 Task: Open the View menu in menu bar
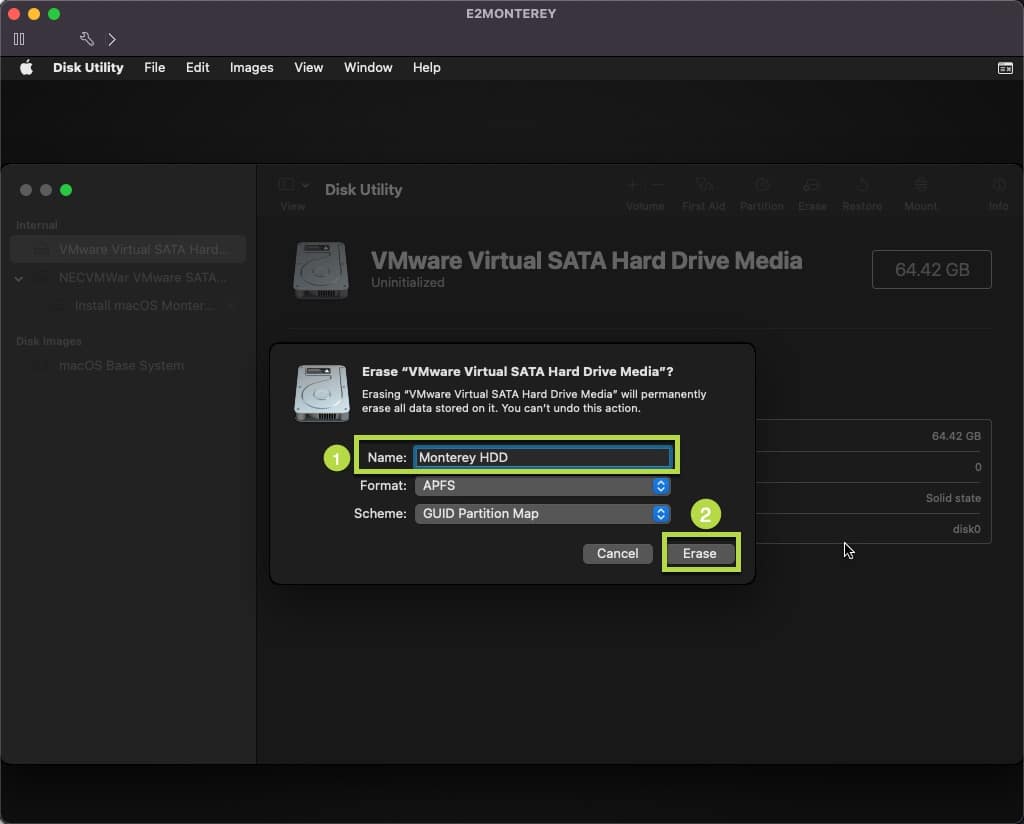[x=308, y=68]
